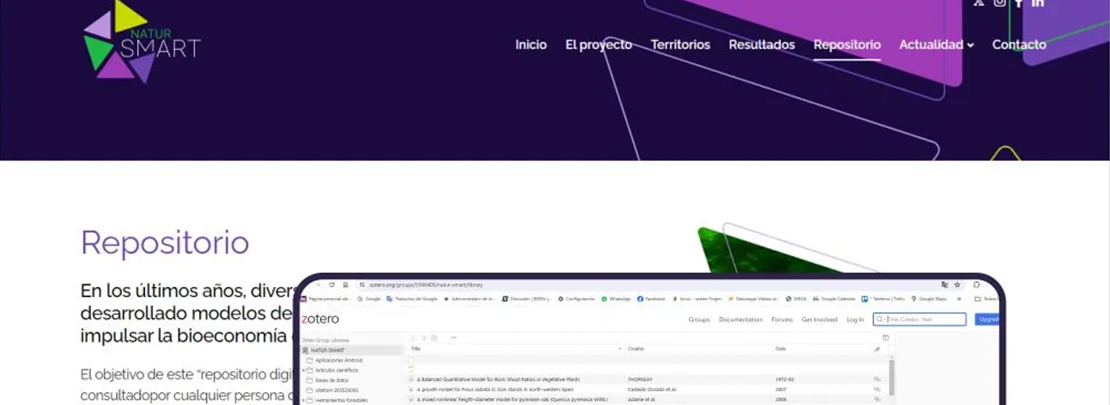Go to the Inicio menu item
Screen dimensions: 1110x405
point(531,45)
